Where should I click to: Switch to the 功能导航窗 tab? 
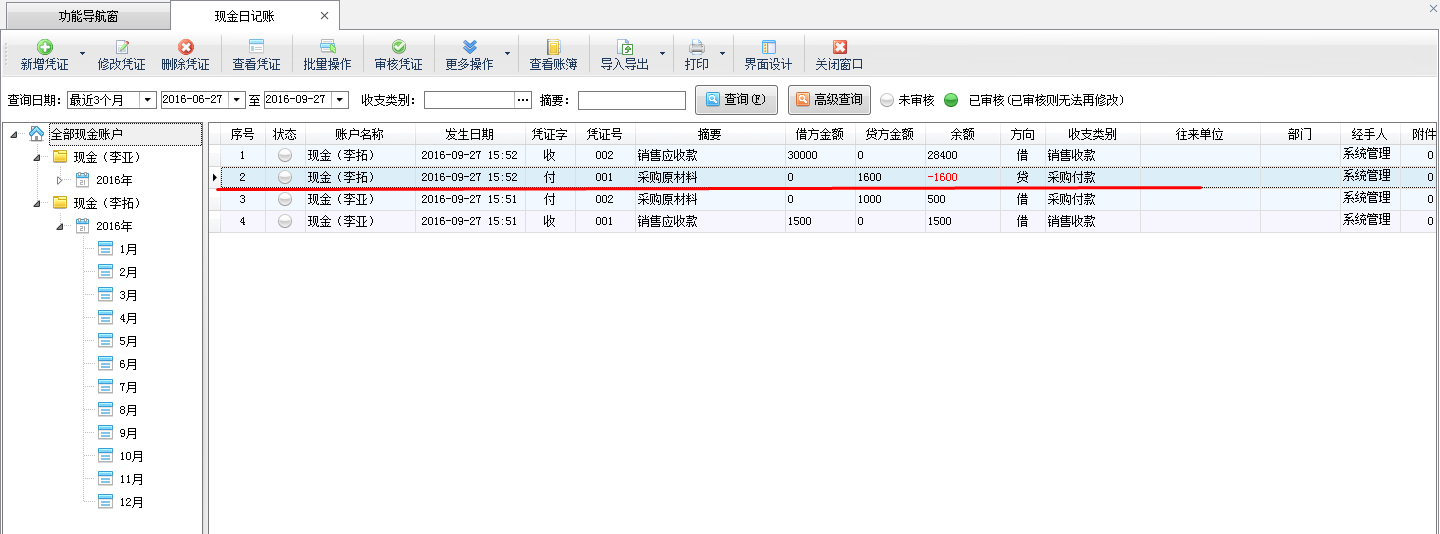click(85, 16)
